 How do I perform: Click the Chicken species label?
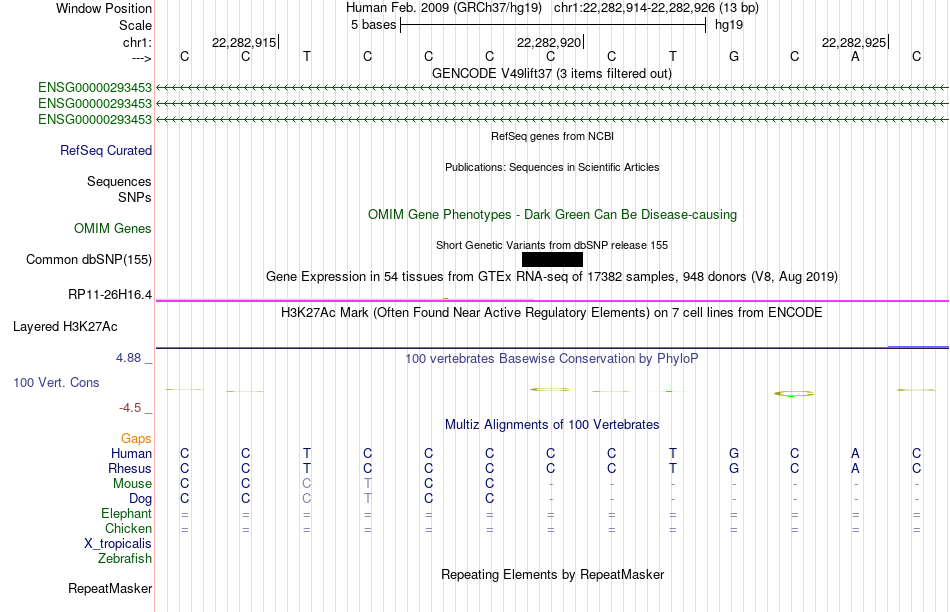pos(128,528)
